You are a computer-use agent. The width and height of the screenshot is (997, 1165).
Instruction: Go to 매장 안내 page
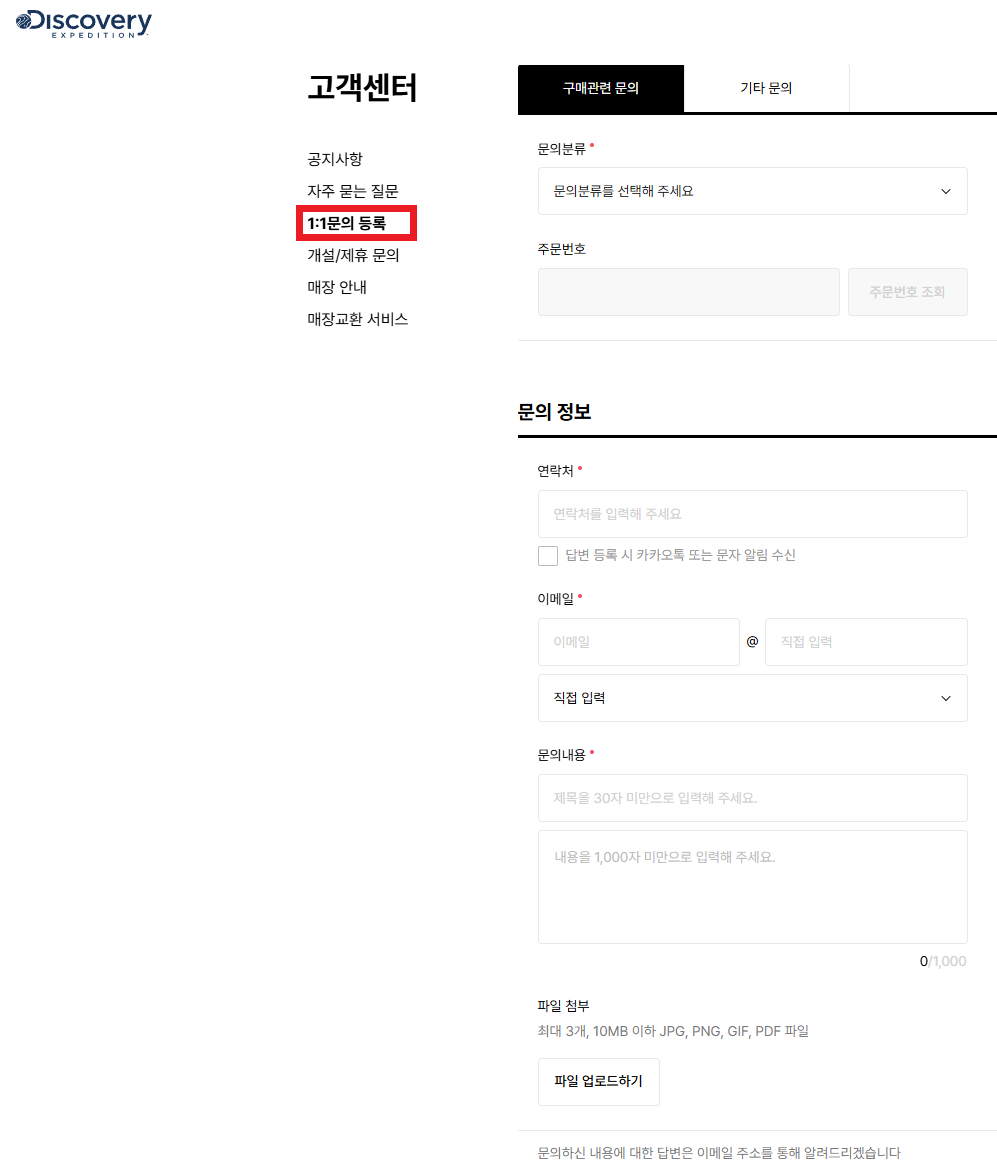337,287
